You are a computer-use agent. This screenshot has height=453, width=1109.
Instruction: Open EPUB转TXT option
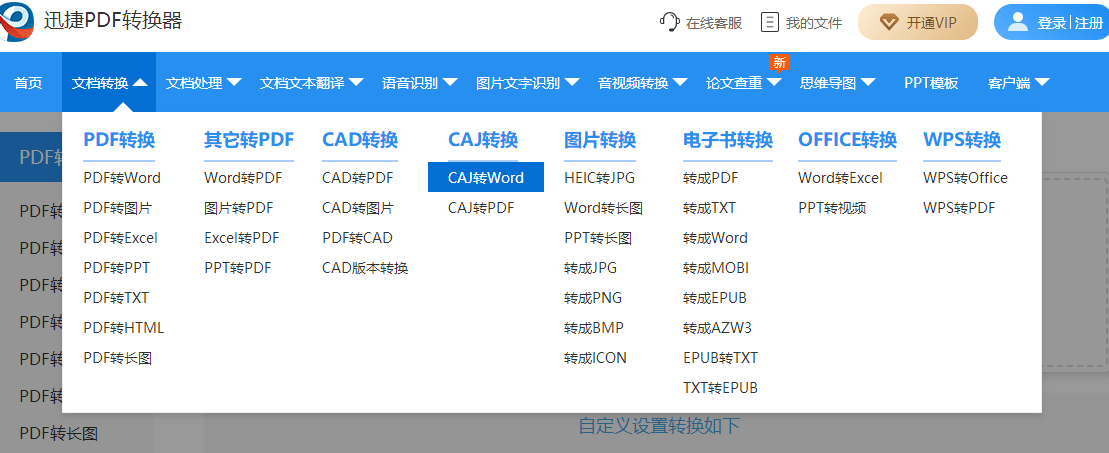[721, 358]
